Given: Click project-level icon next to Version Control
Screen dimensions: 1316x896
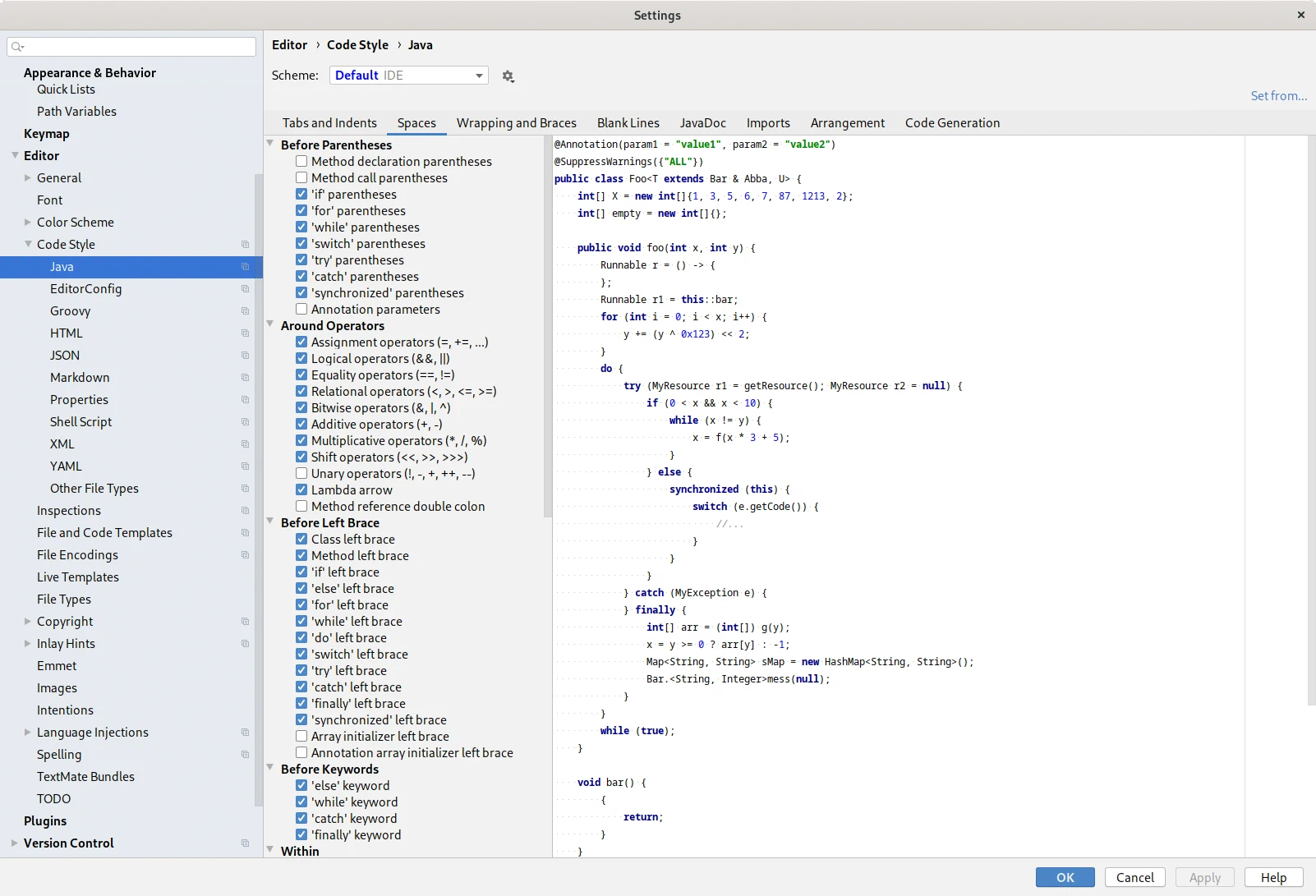Looking at the screenshot, I should (x=245, y=843).
